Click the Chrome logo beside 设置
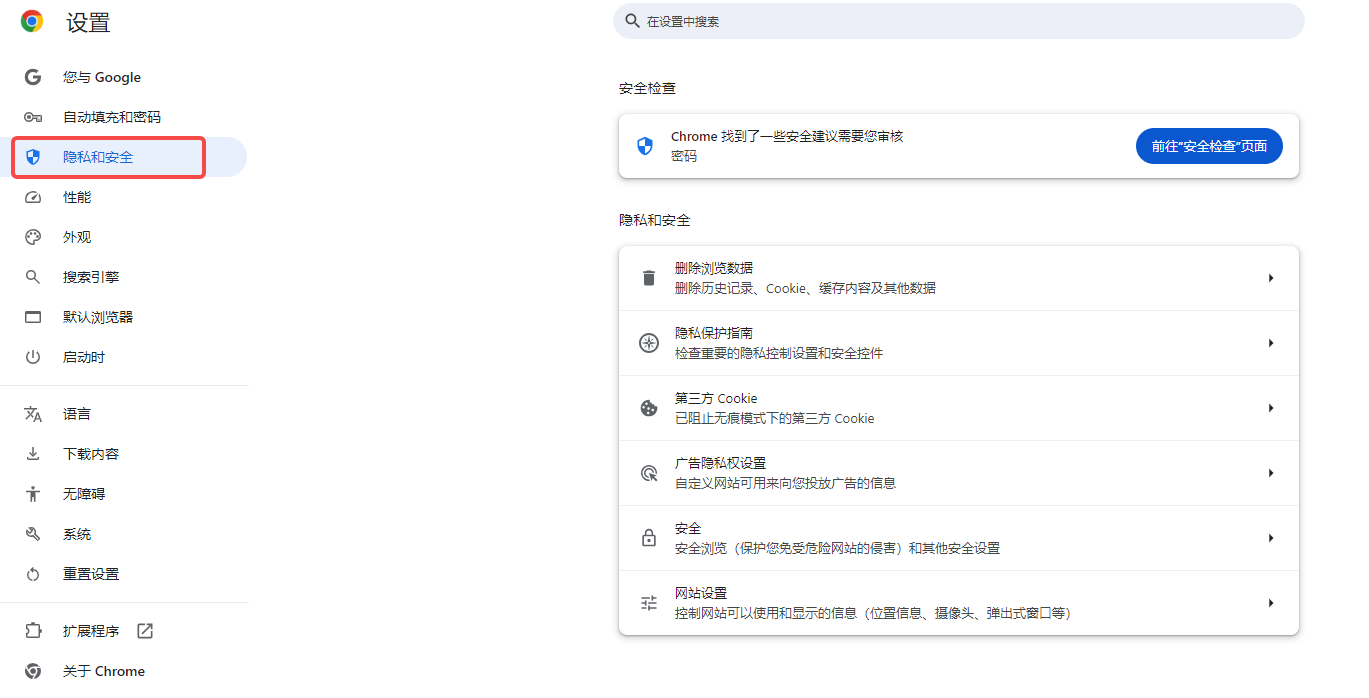This screenshot has width=1369, height=698. [x=32, y=21]
